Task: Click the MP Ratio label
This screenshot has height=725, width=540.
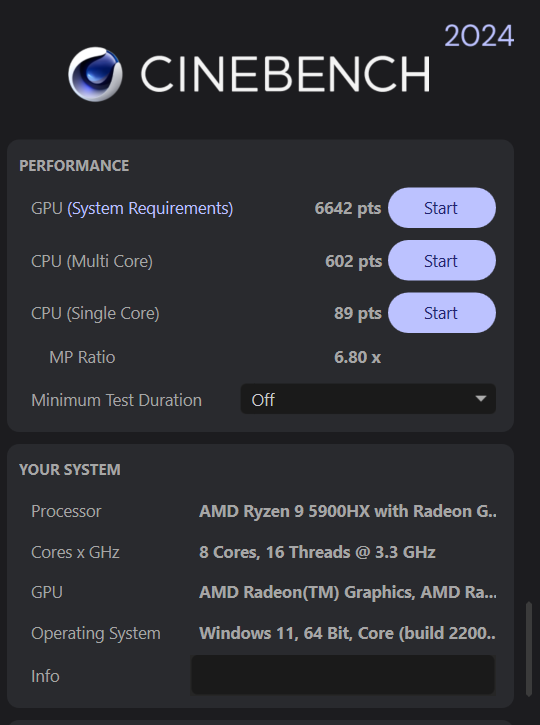Action: coord(82,357)
